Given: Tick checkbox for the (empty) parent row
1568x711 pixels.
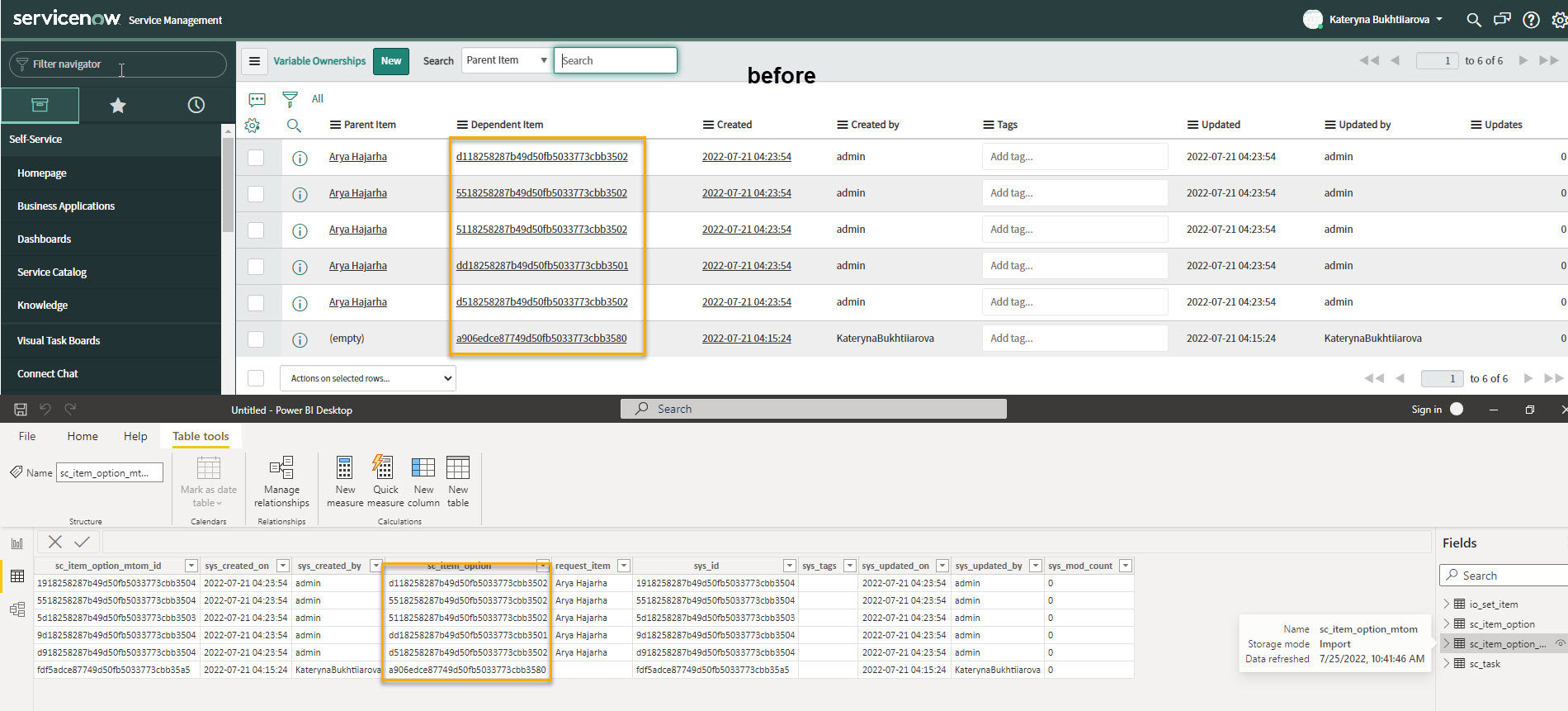Looking at the screenshot, I should click(256, 339).
